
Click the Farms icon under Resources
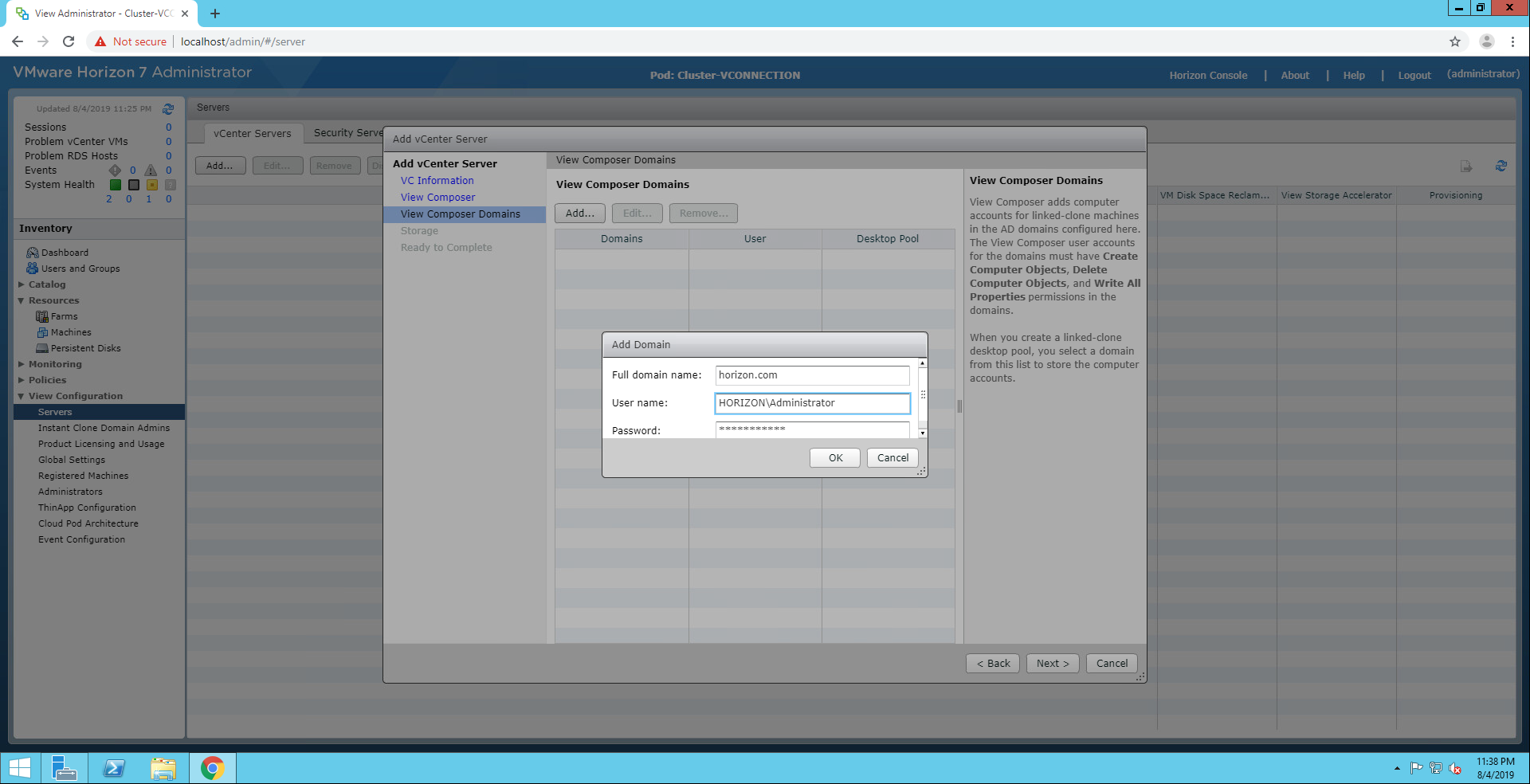(42, 316)
